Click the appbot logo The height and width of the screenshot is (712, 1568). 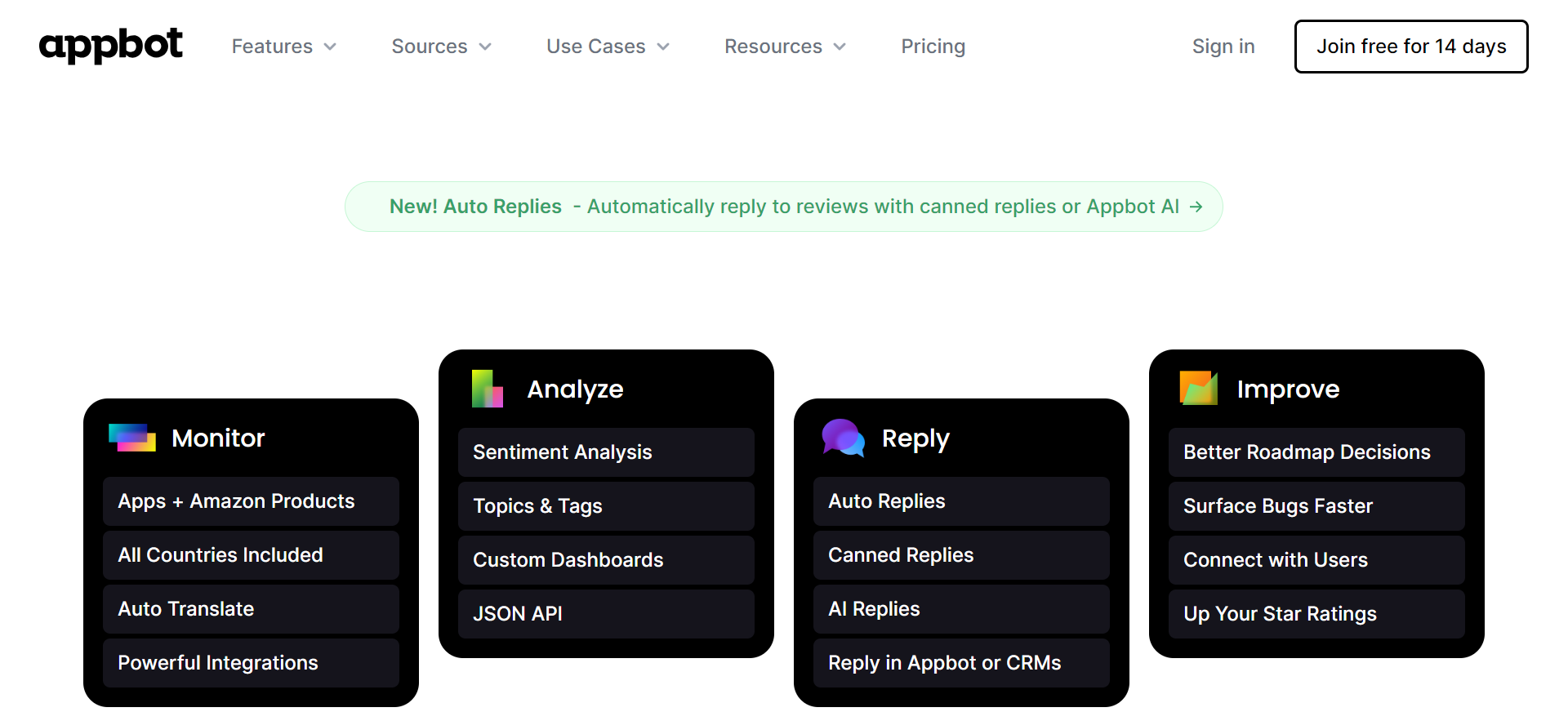[x=111, y=46]
